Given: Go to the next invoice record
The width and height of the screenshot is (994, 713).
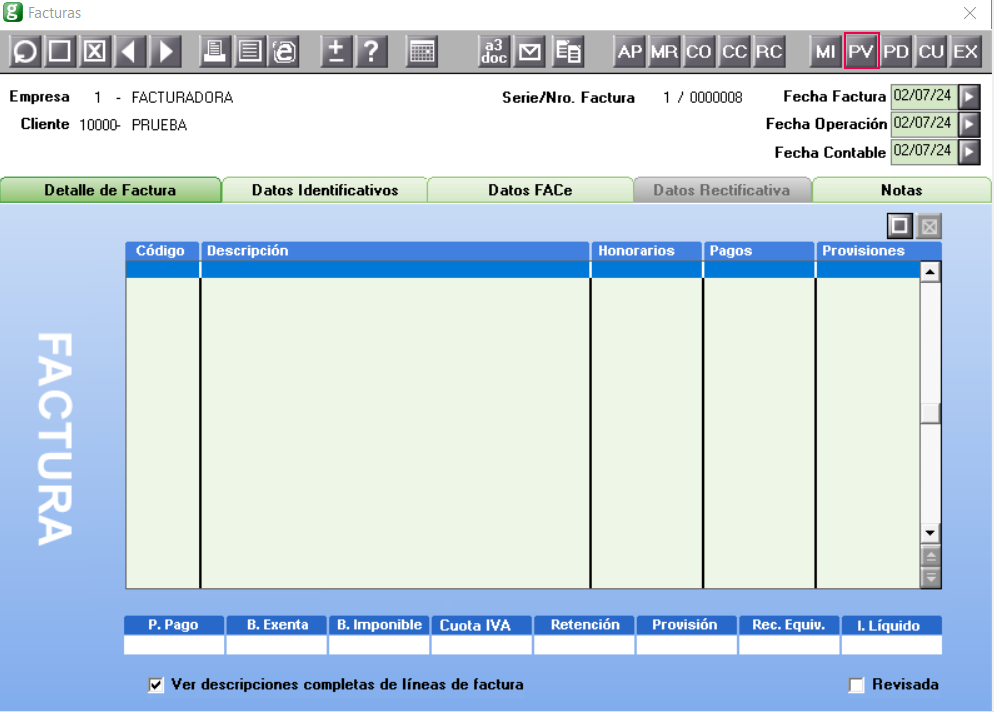Looking at the screenshot, I should point(165,51).
